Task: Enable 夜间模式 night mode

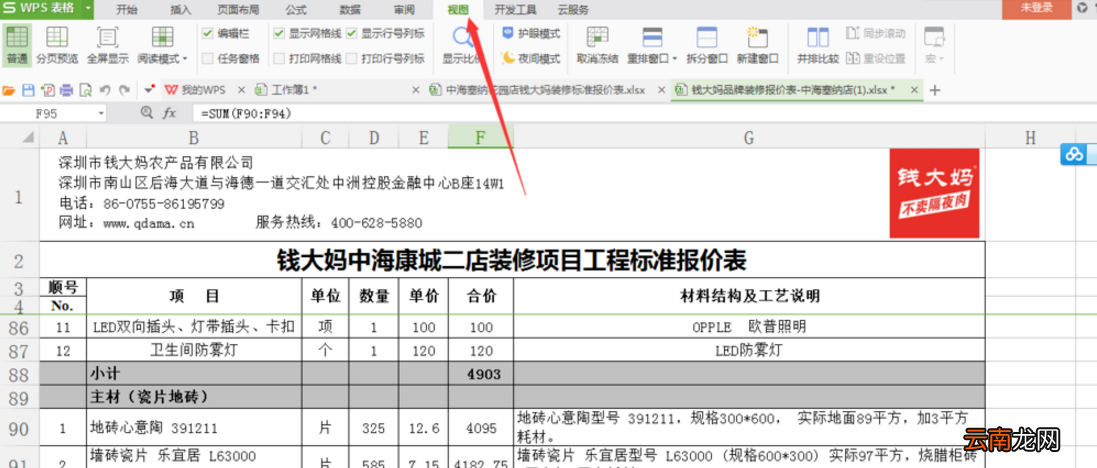Action: pyautogui.click(x=531, y=59)
